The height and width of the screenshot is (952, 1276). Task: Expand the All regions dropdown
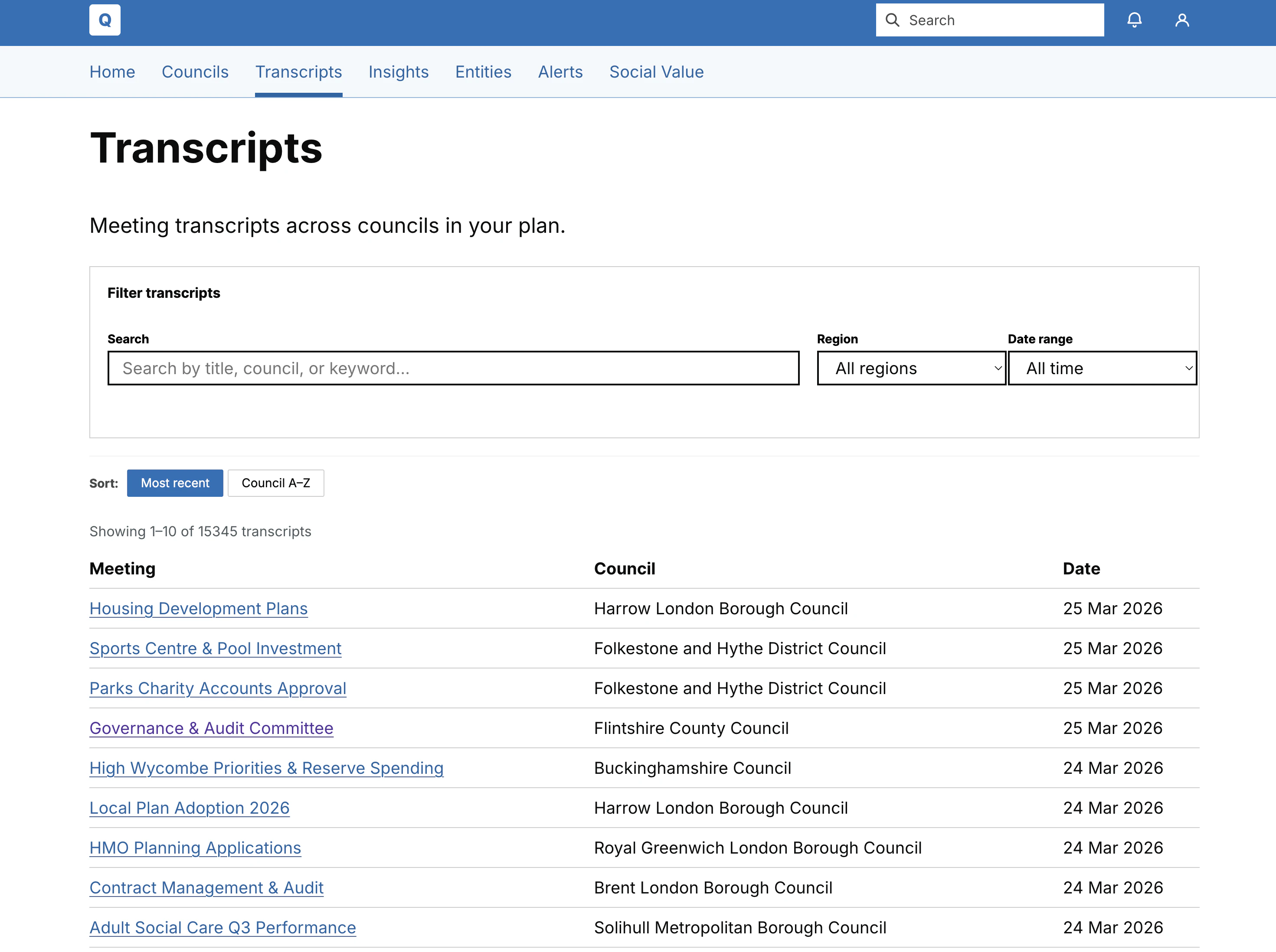tap(911, 368)
